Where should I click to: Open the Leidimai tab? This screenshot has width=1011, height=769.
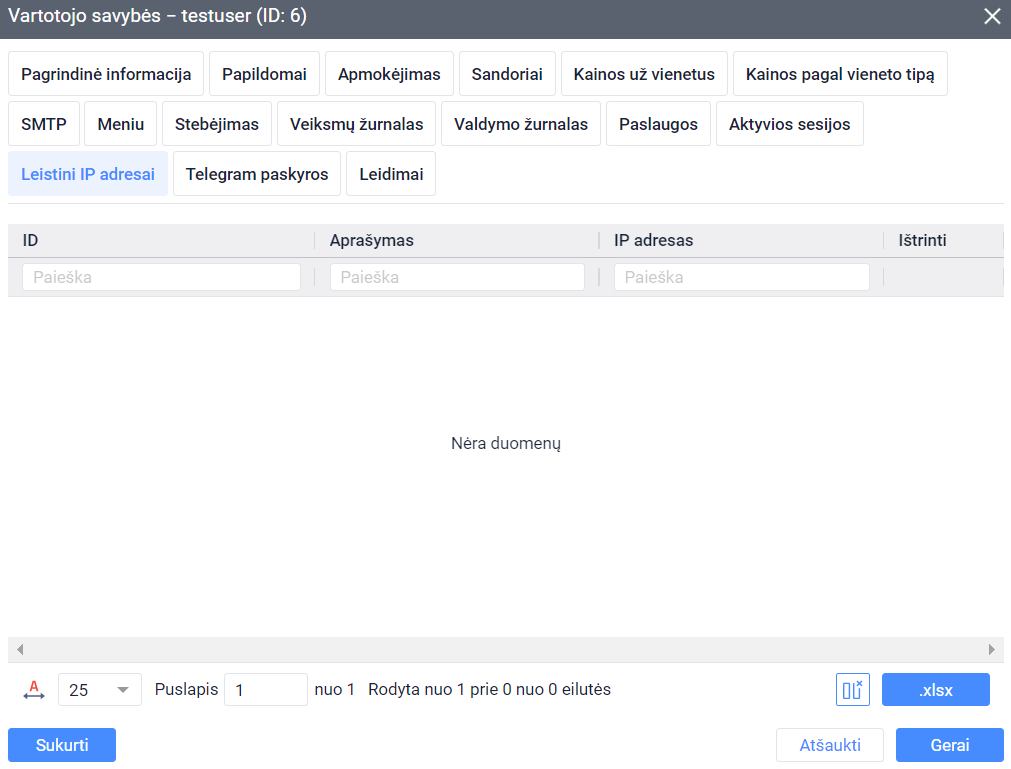pyautogui.click(x=390, y=174)
